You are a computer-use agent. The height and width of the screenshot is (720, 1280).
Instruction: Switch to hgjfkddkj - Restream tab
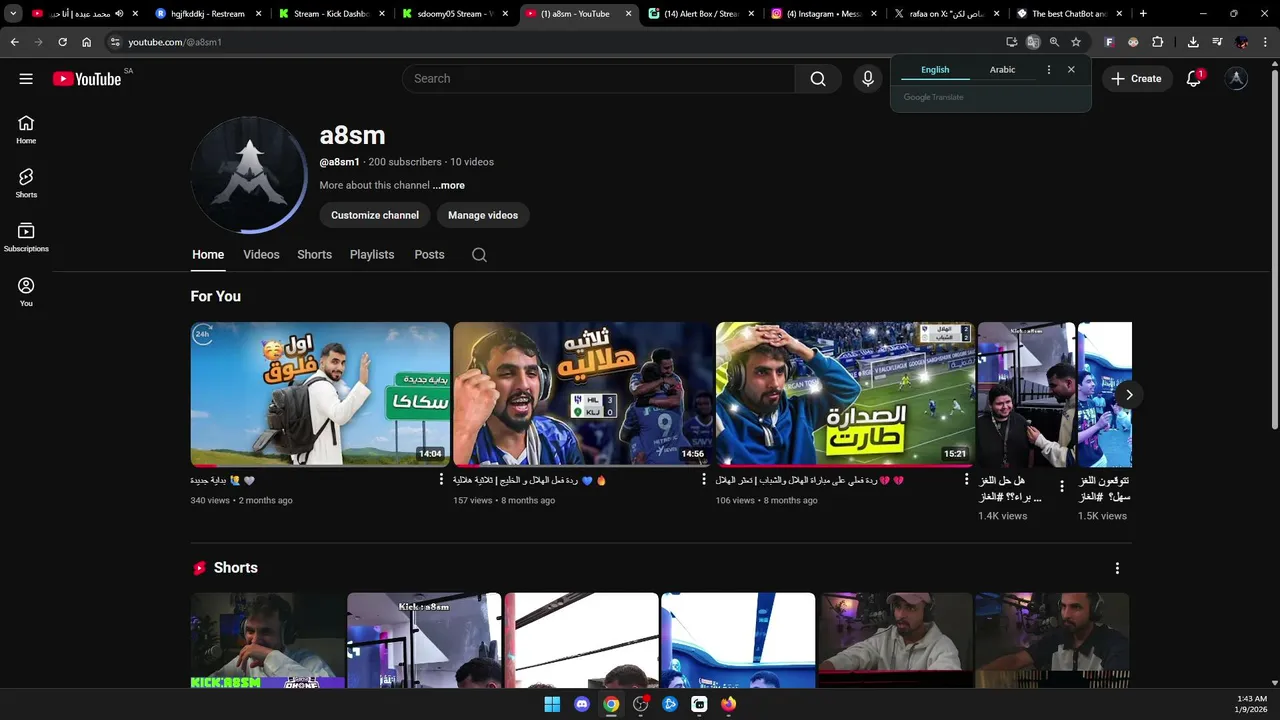(x=207, y=14)
